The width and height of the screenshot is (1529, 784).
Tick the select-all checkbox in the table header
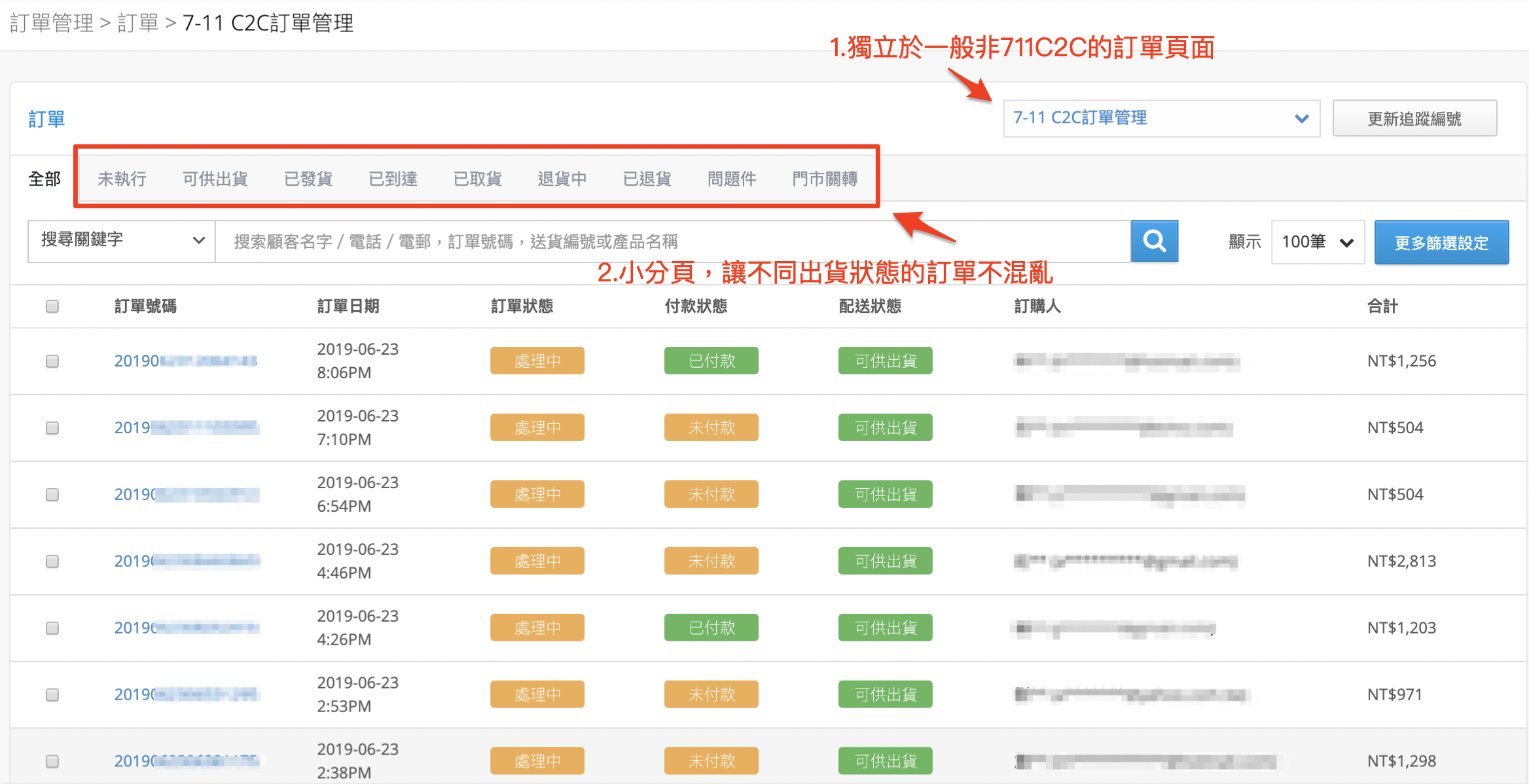52,306
